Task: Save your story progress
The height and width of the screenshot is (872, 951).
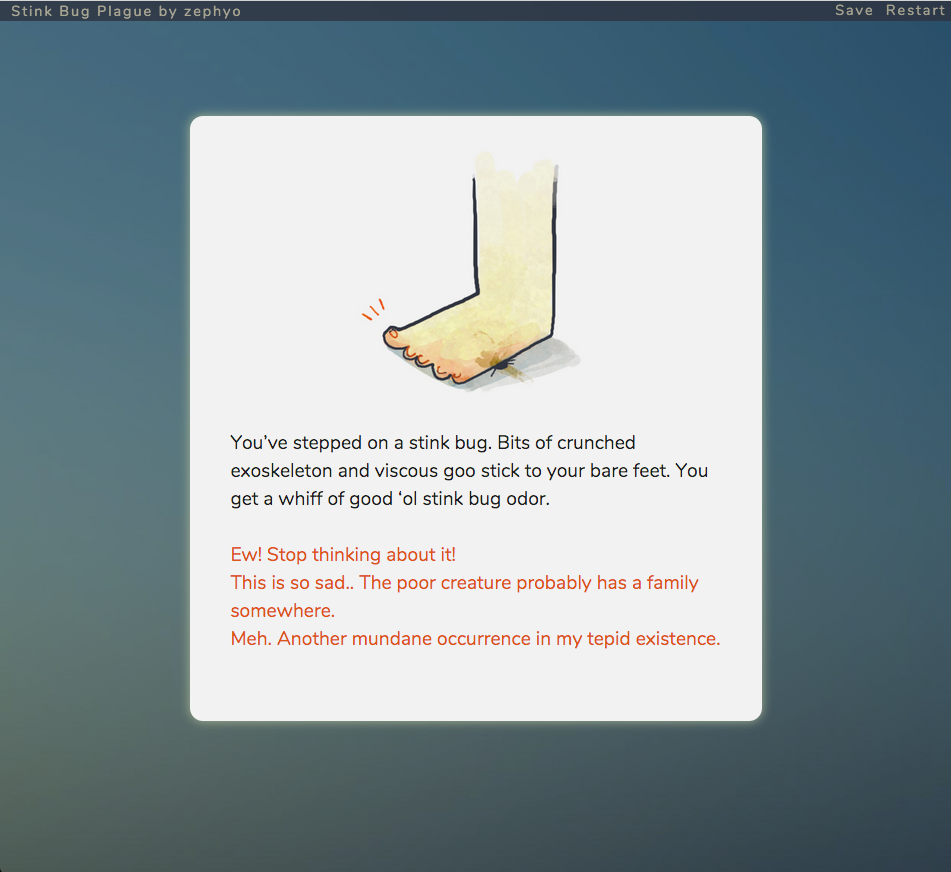Action: (x=854, y=10)
